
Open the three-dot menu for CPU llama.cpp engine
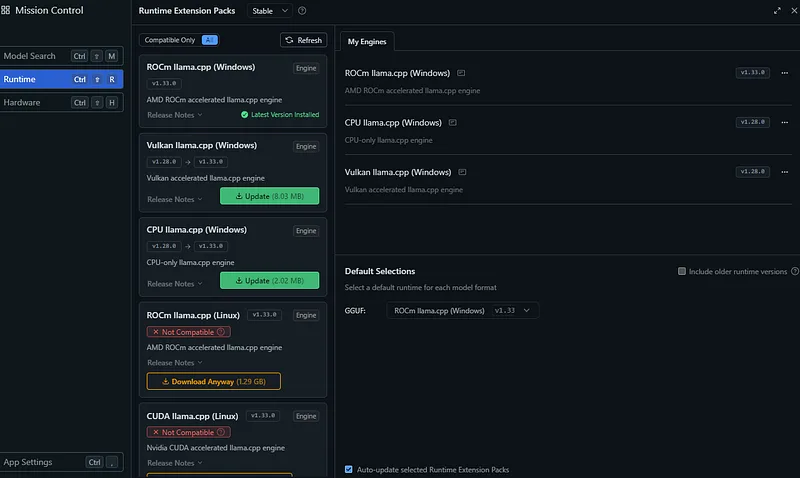point(785,122)
